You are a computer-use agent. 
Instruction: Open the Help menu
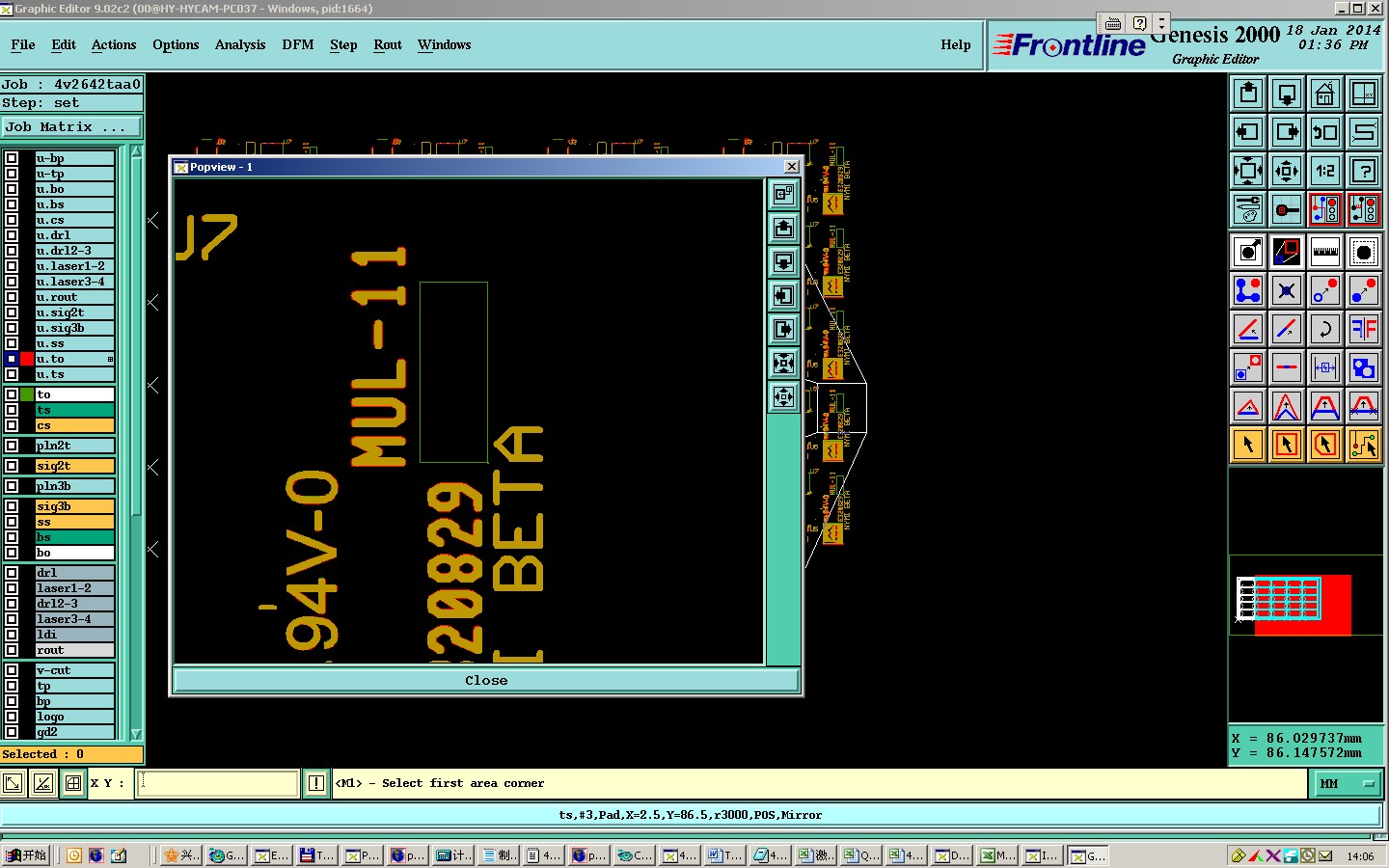[x=956, y=44]
